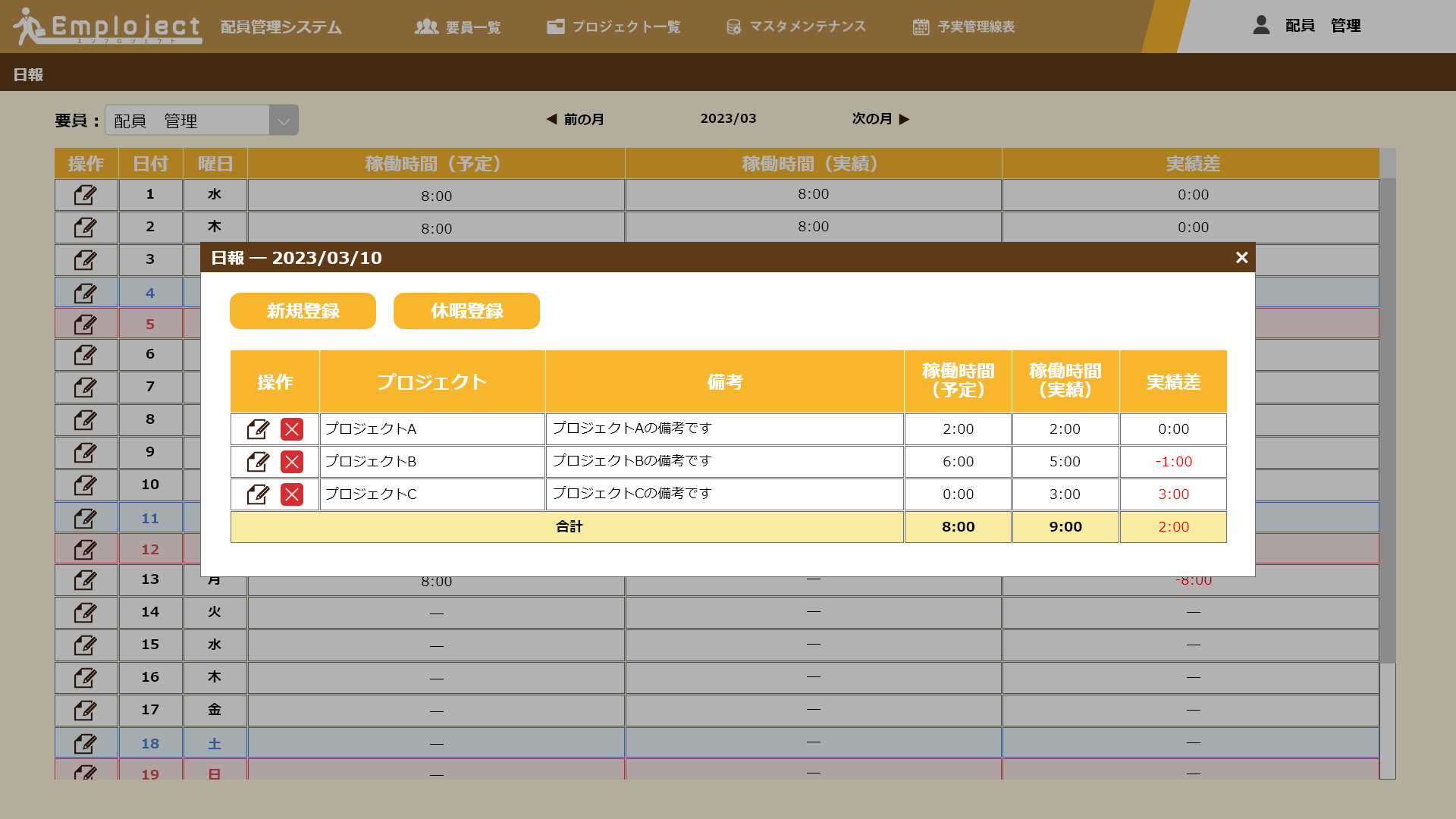The height and width of the screenshot is (819, 1456).
Task: Open edit icon for day 2
Action: point(86,227)
